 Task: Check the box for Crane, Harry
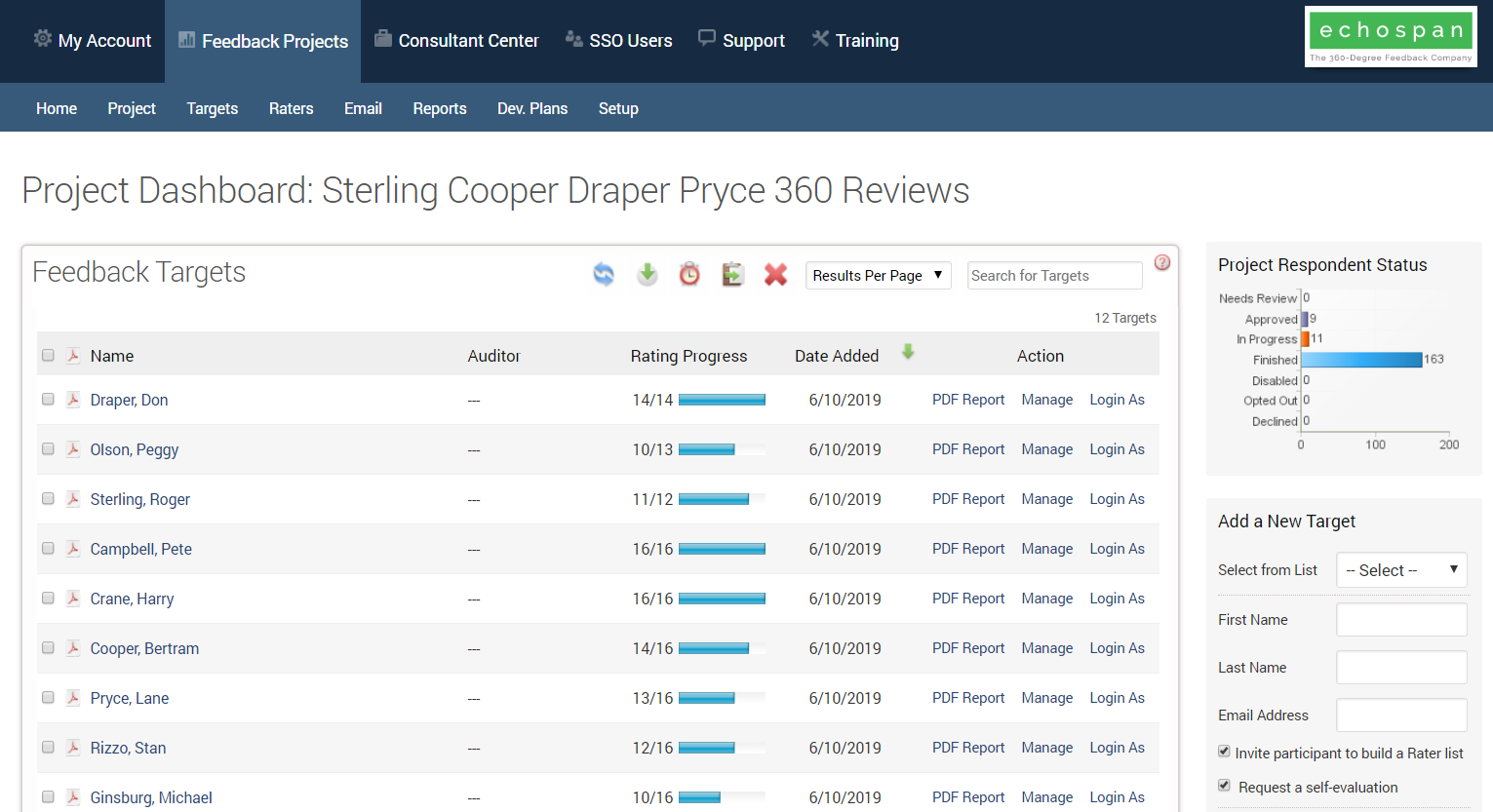(48, 598)
